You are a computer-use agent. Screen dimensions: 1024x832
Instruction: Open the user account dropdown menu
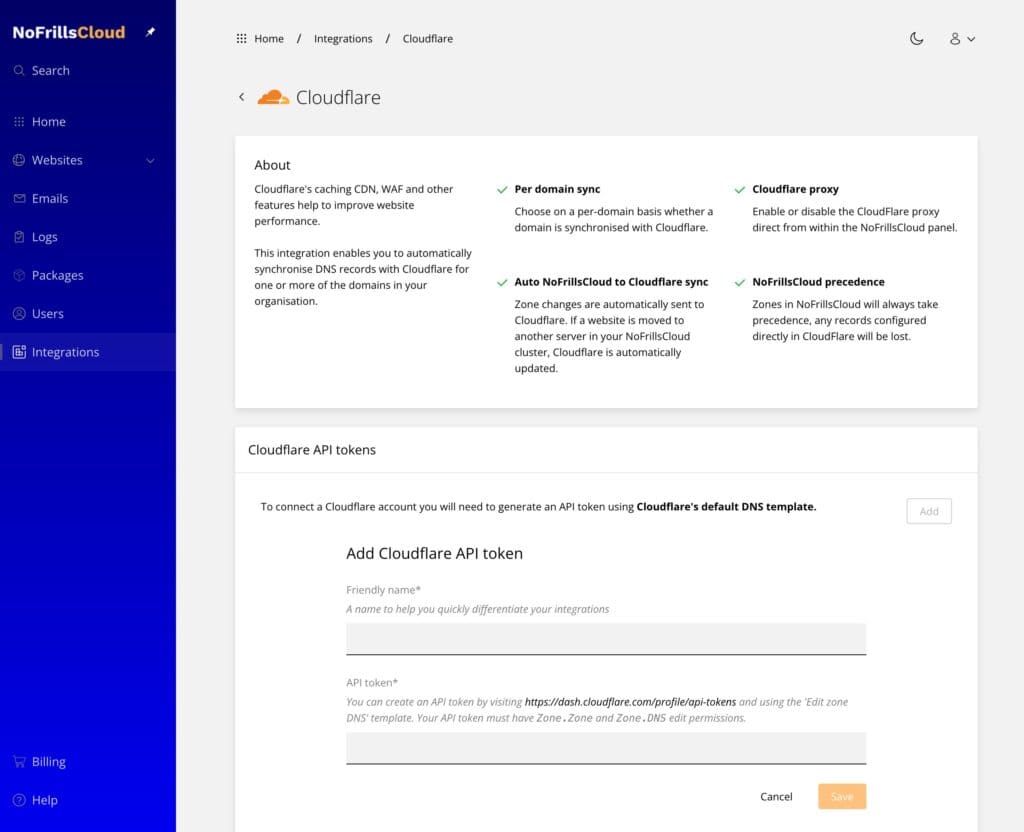click(961, 39)
